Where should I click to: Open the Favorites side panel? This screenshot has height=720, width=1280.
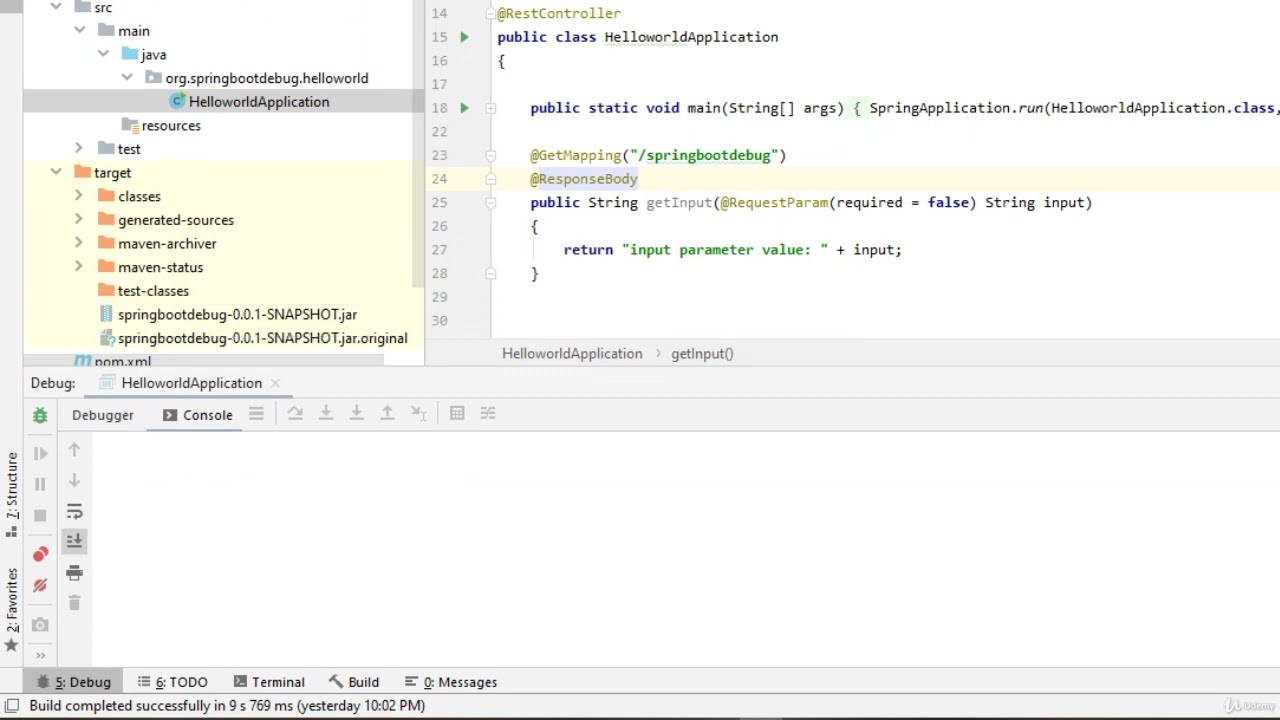(x=12, y=609)
